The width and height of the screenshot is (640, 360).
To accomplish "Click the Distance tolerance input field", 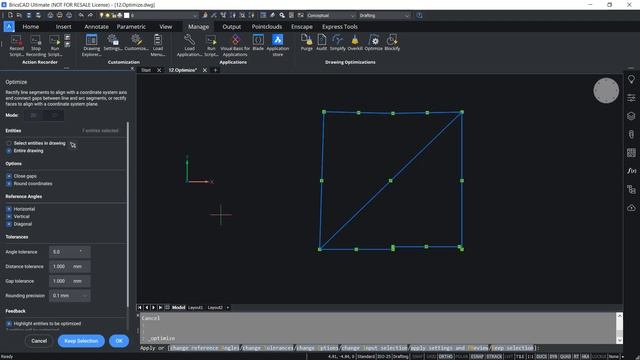I will (x=69, y=267).
